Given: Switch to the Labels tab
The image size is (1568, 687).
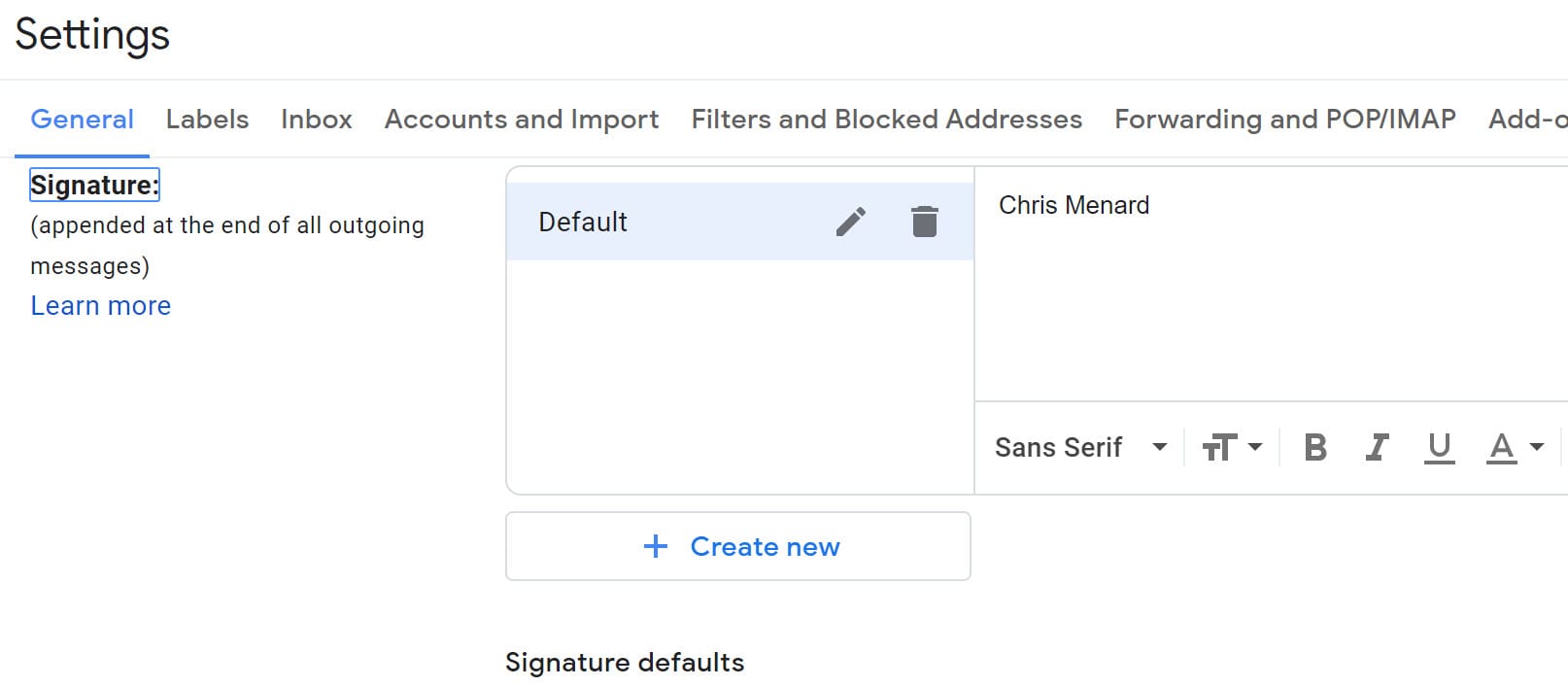Looking at the screenshot, I should pos(207,119).
